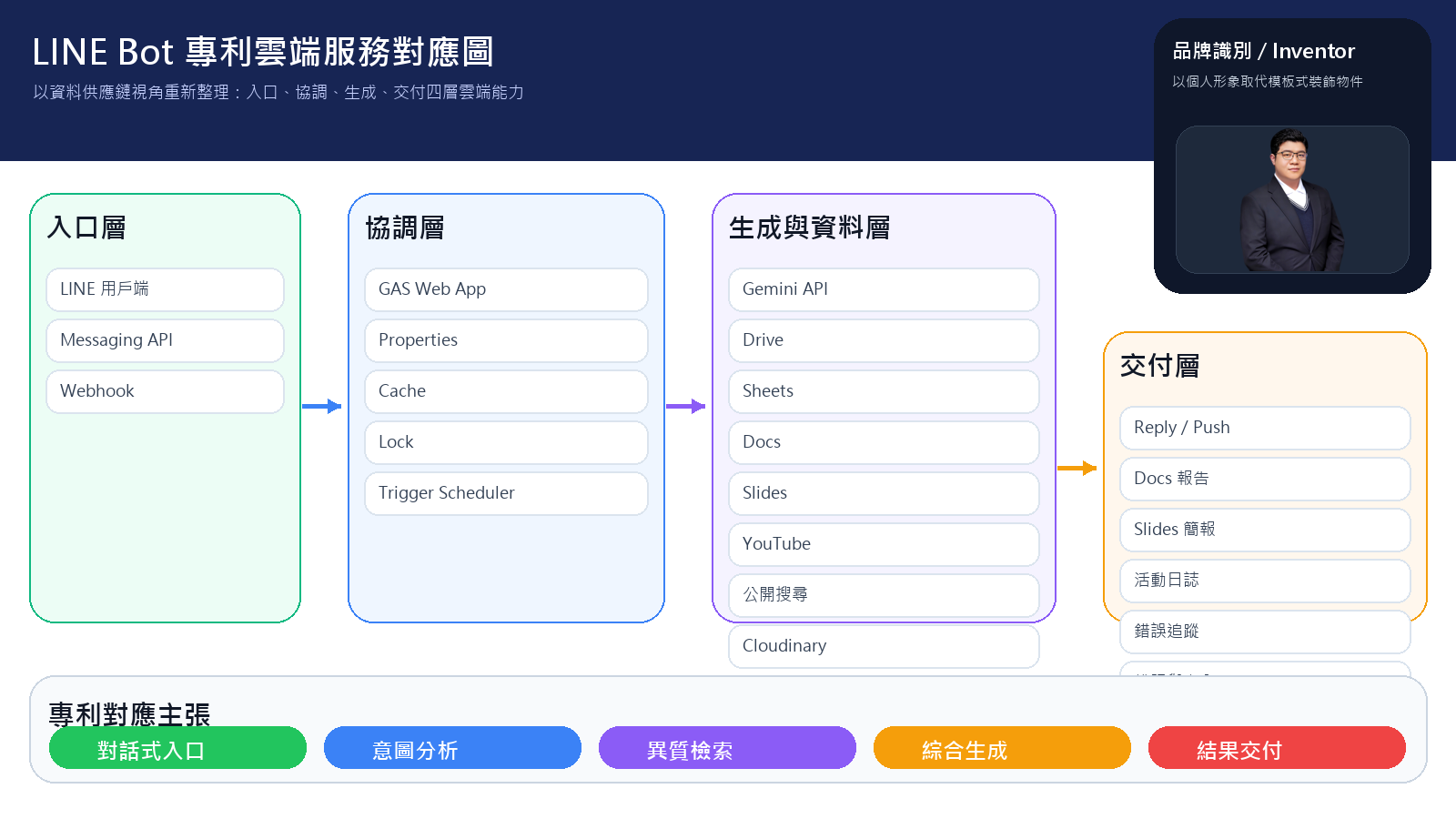
Task: Click the Webhook item
Action: 165,391
